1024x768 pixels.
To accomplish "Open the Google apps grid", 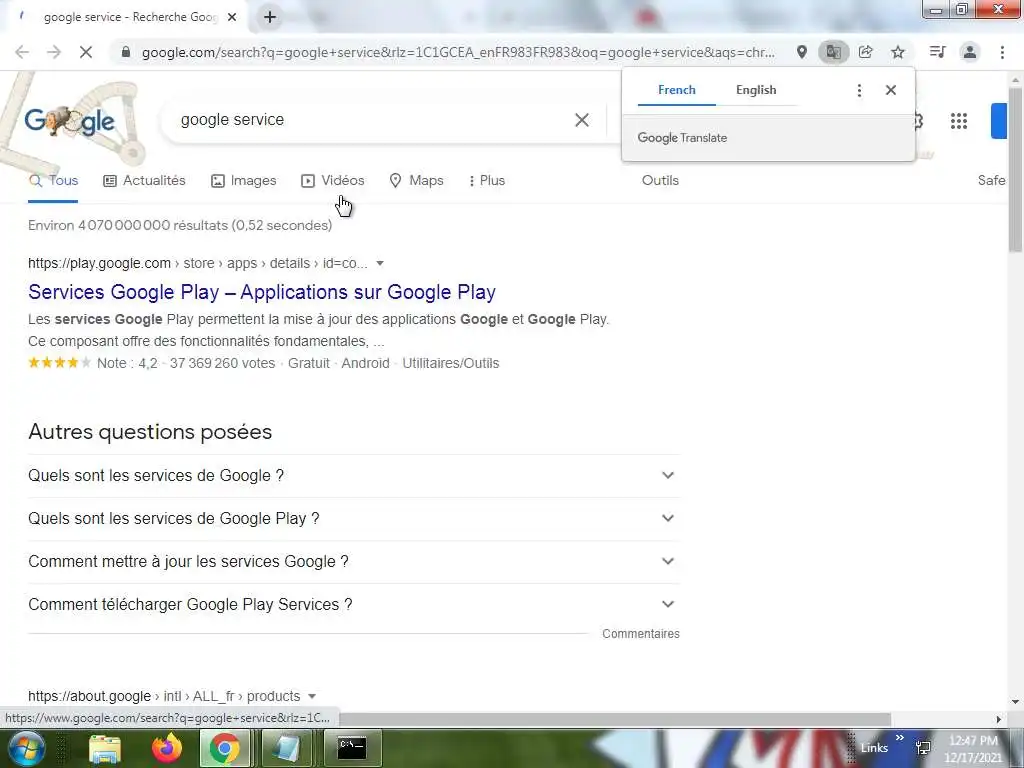I will pos(959,121).
